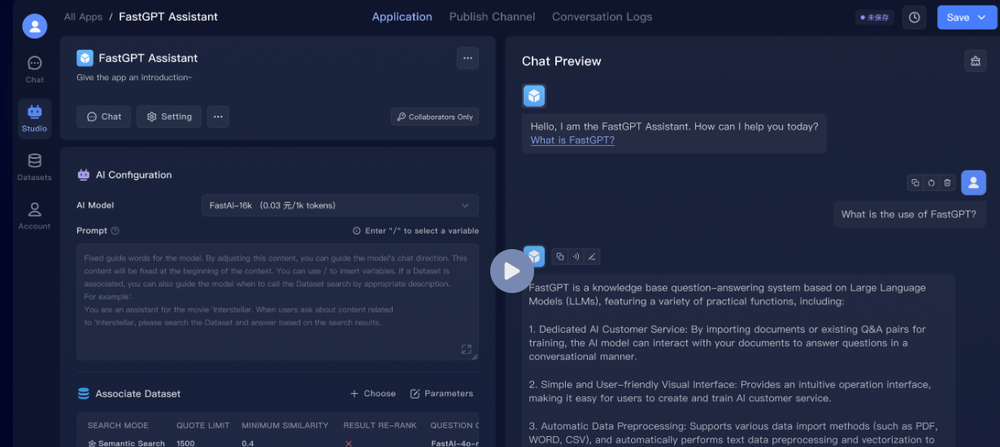Click the "What is FastGPT?" link in greeting

[573, 140]
